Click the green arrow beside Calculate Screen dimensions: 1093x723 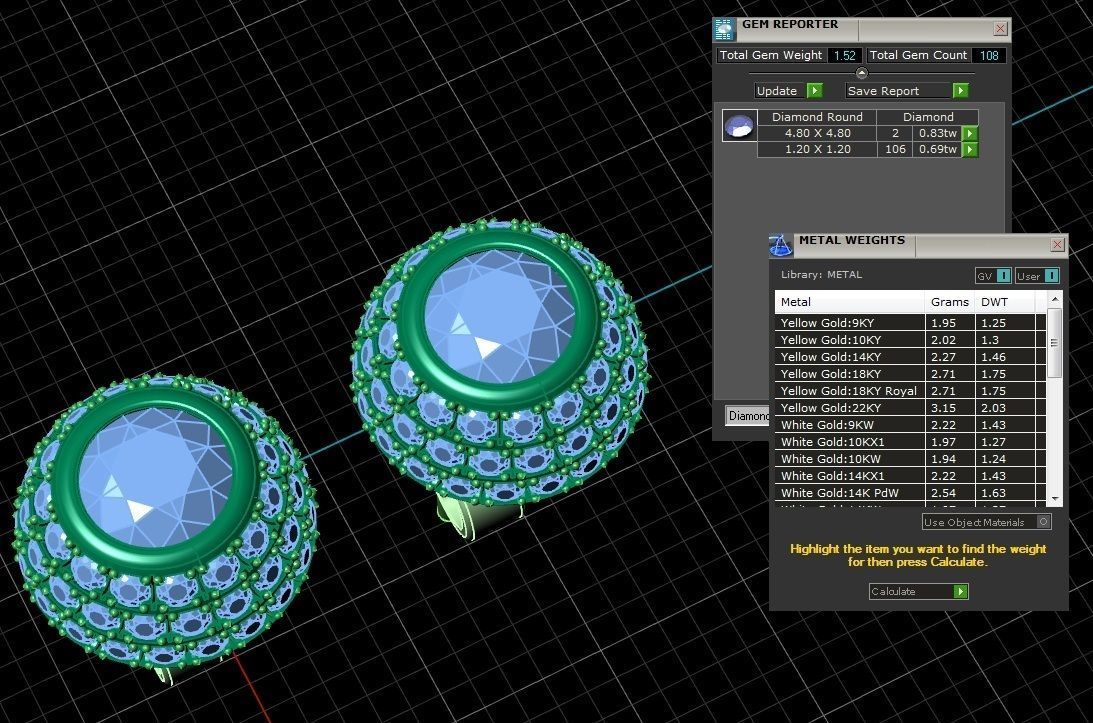click(x=961, y=591)
